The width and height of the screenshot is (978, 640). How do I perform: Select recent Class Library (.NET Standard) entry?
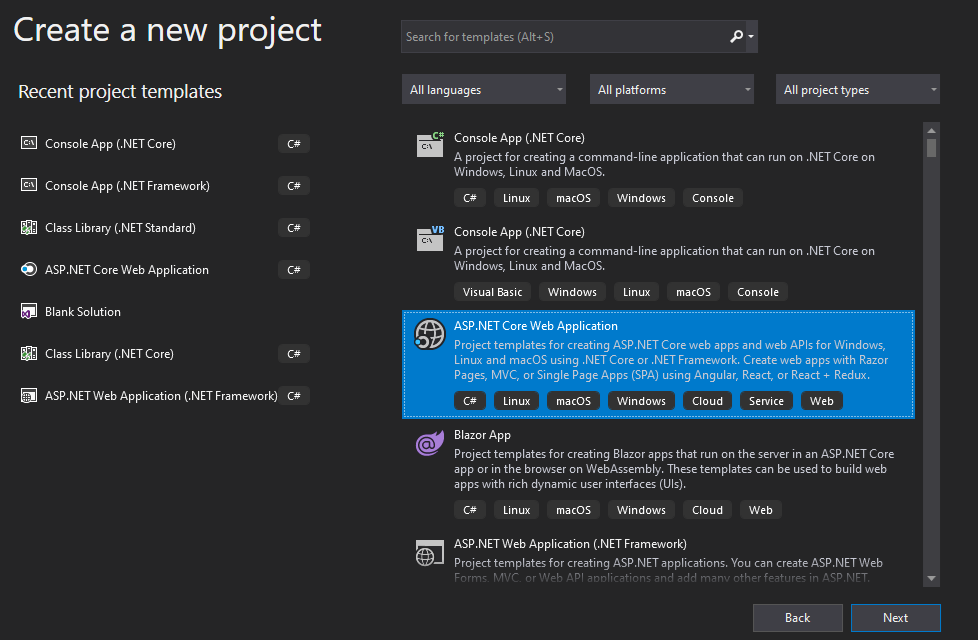[x=165, y=228]
